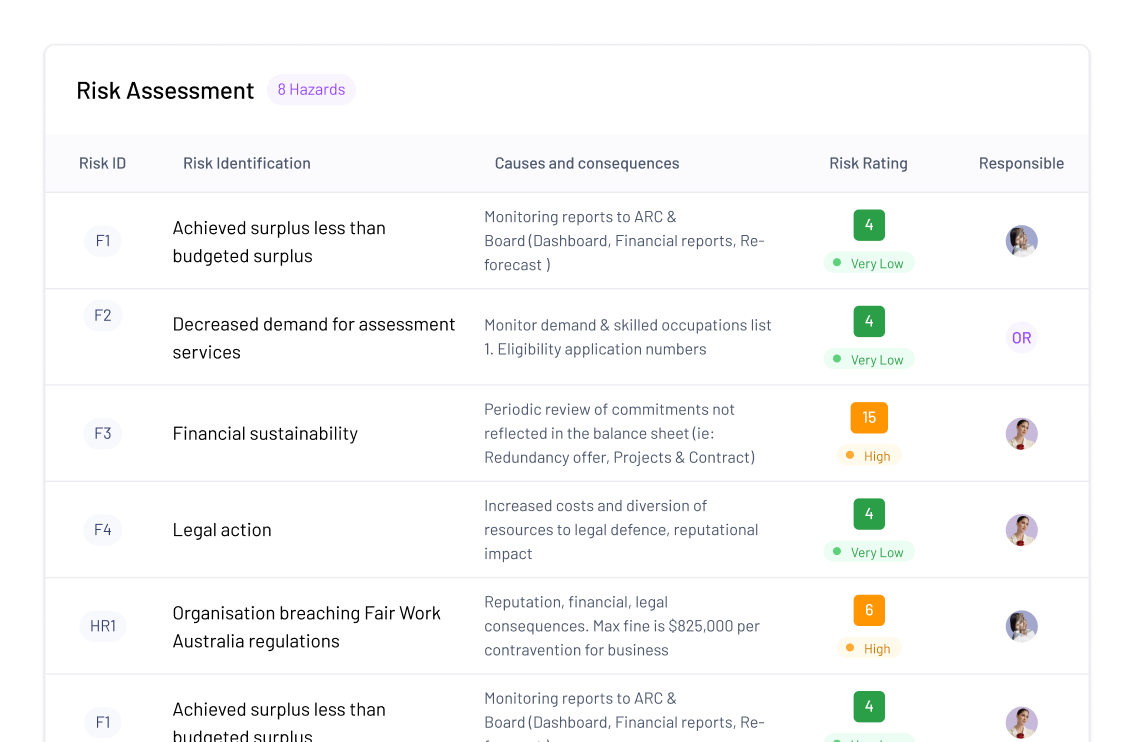The image size is (1134, 742).
Task: Click responsible avatar for Financial sustainability
Action: point(1021,434)
